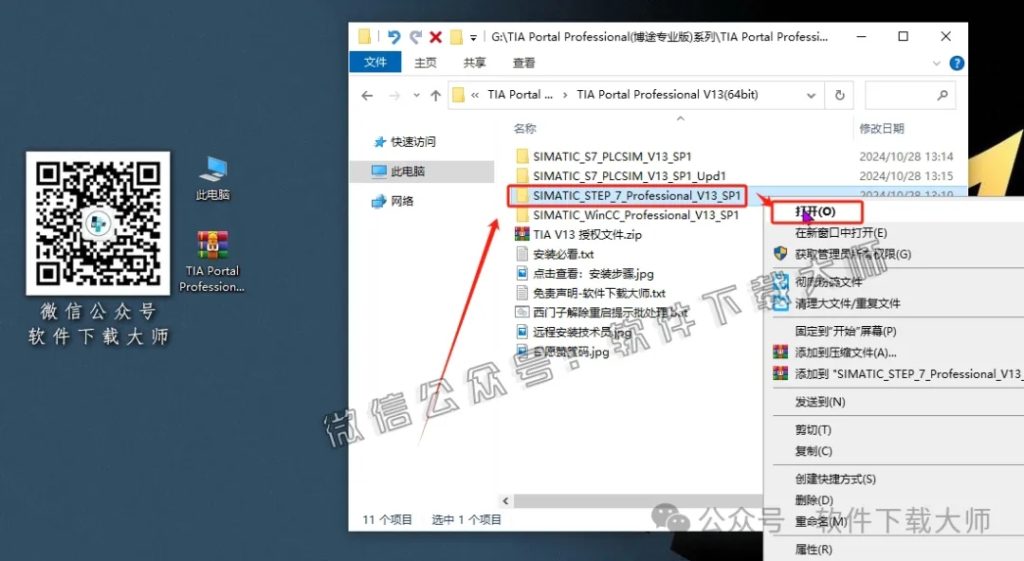Select TIA V13 授权文件.zip archive
The image size is (1024, 561).
[587, 234]
